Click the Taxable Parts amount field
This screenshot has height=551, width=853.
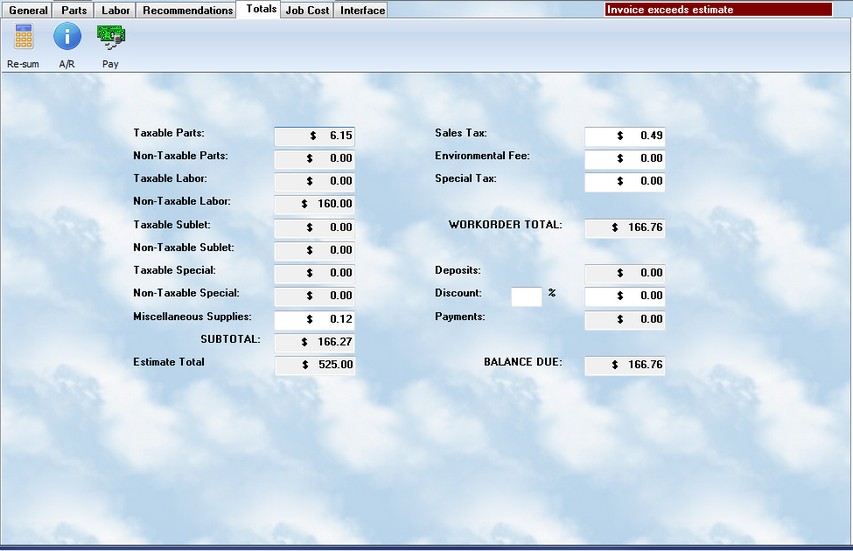pos(314,136)
